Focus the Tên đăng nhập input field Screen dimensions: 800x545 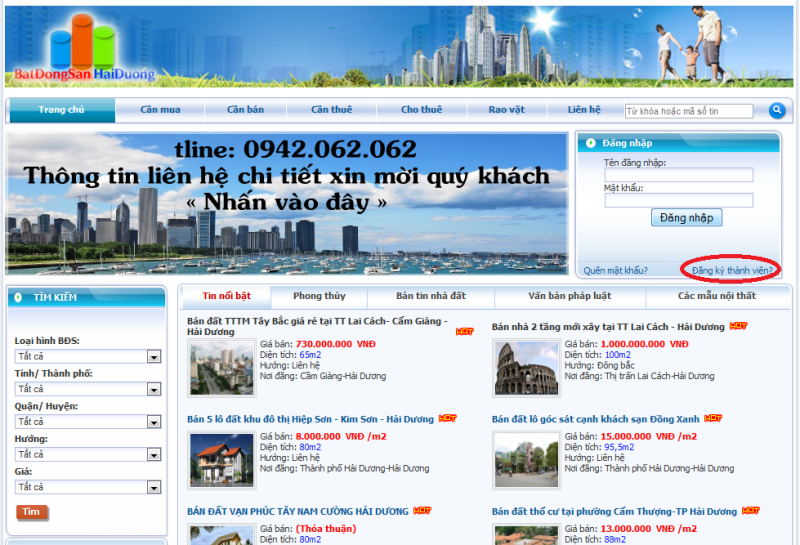(679, 175)
